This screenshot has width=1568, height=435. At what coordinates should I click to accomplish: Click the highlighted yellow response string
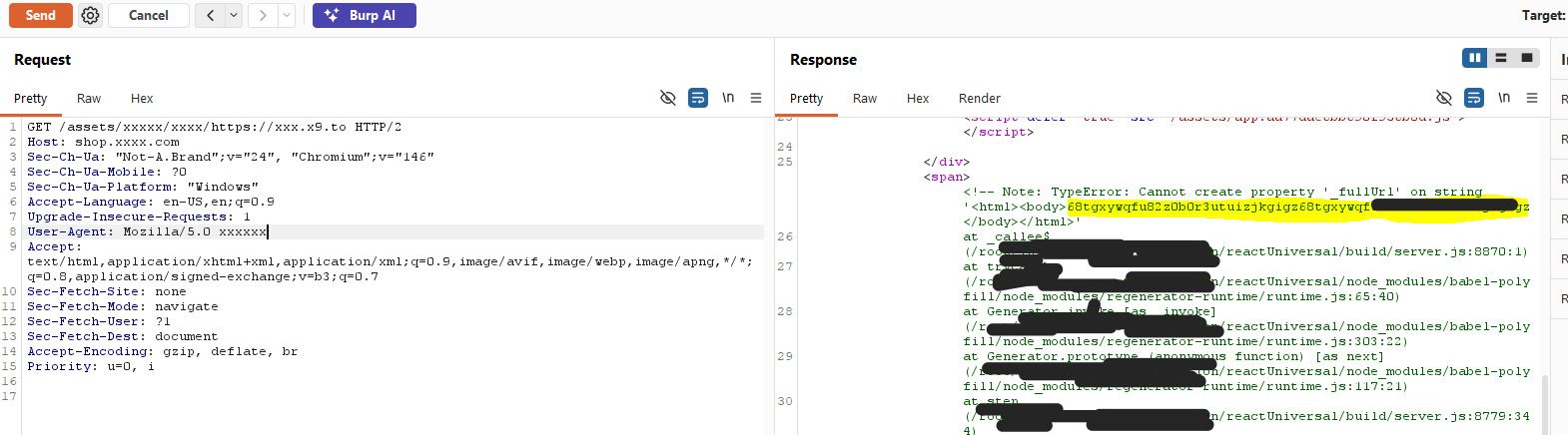(1298, 207)
